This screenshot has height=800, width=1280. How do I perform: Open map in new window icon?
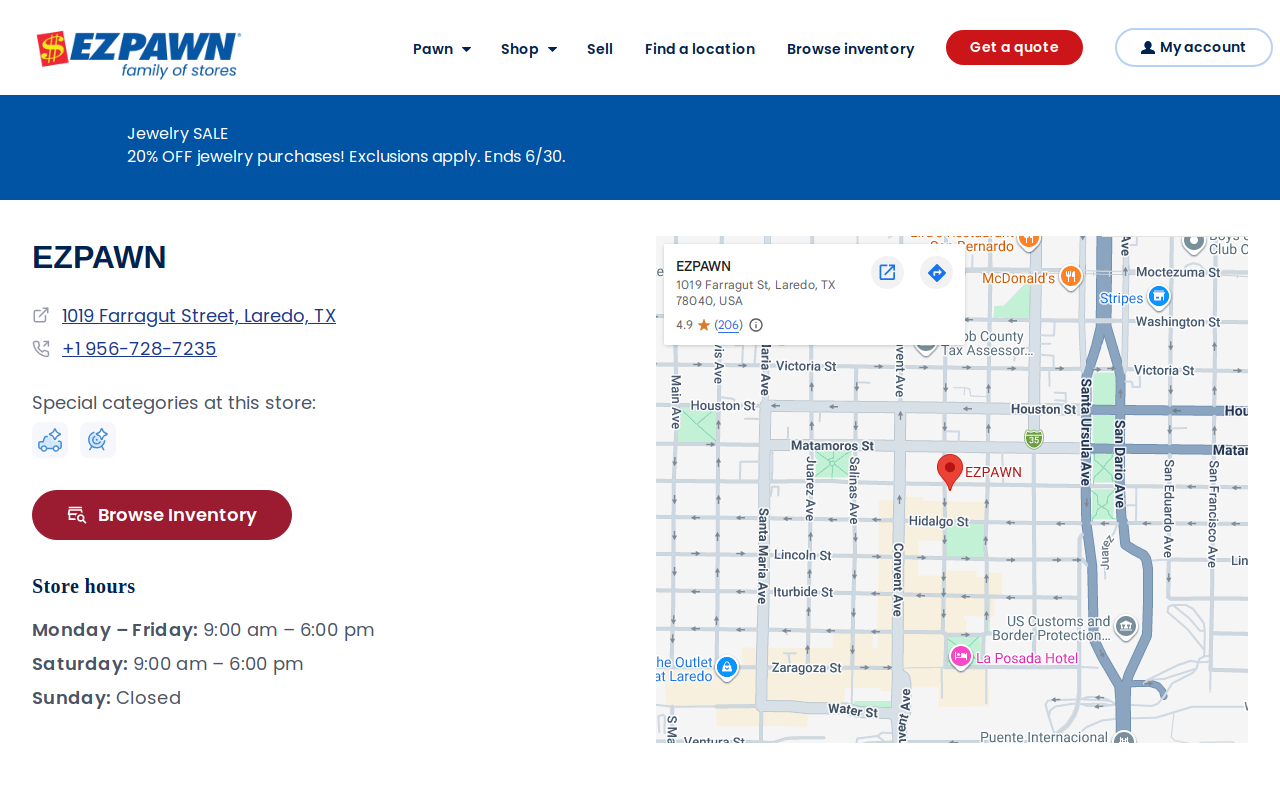point(887,272)
